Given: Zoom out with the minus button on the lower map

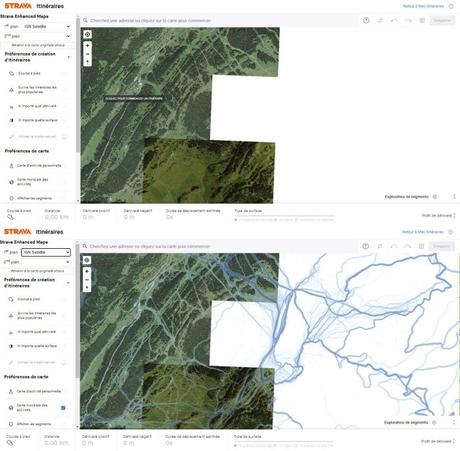Looking at the screenshot, I should (x=87, y=279).
